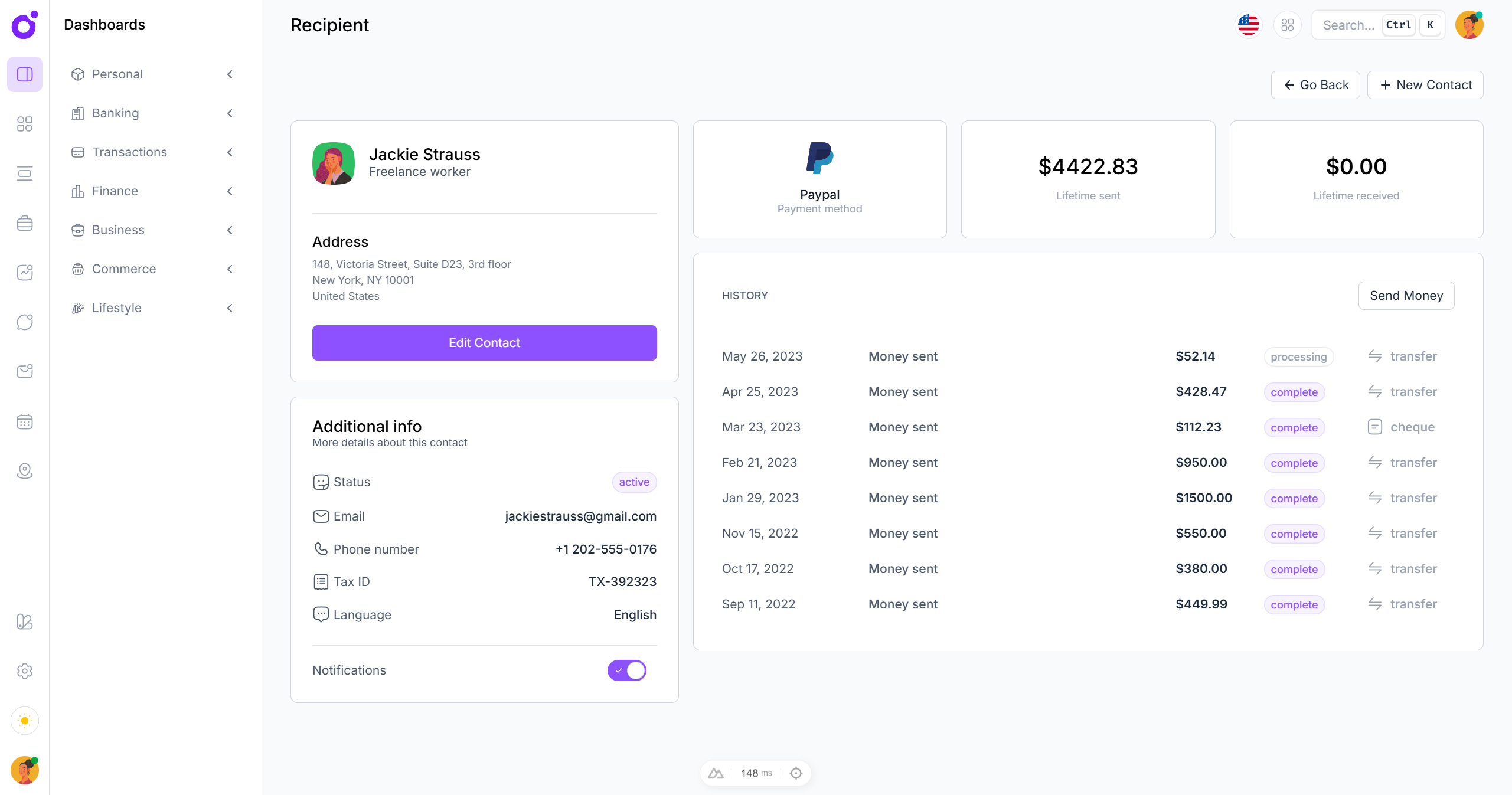Open the Transactions menu item
Viewport: 1512px width, 795px height.
129,152
